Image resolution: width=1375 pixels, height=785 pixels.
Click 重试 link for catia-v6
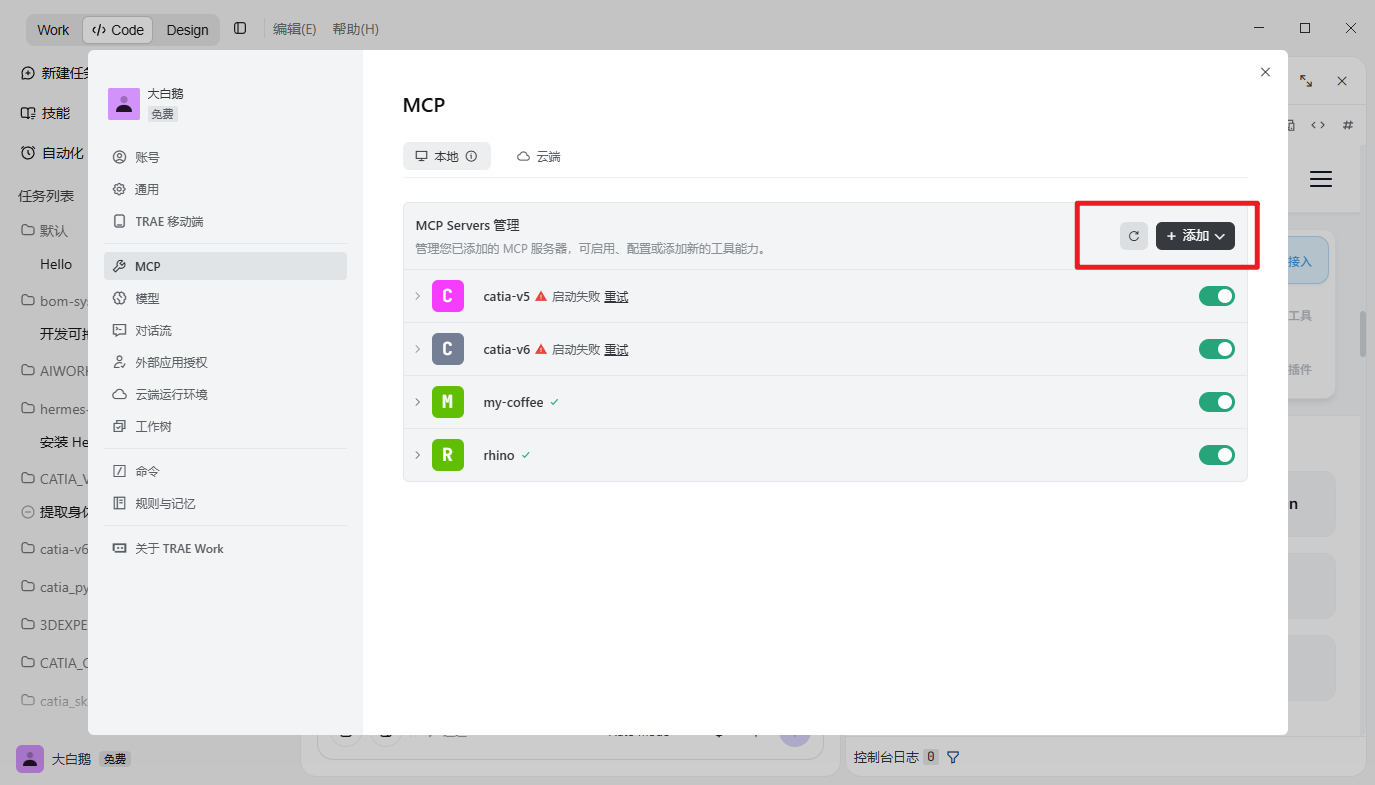pyautogui.click(x=616, y=350)
